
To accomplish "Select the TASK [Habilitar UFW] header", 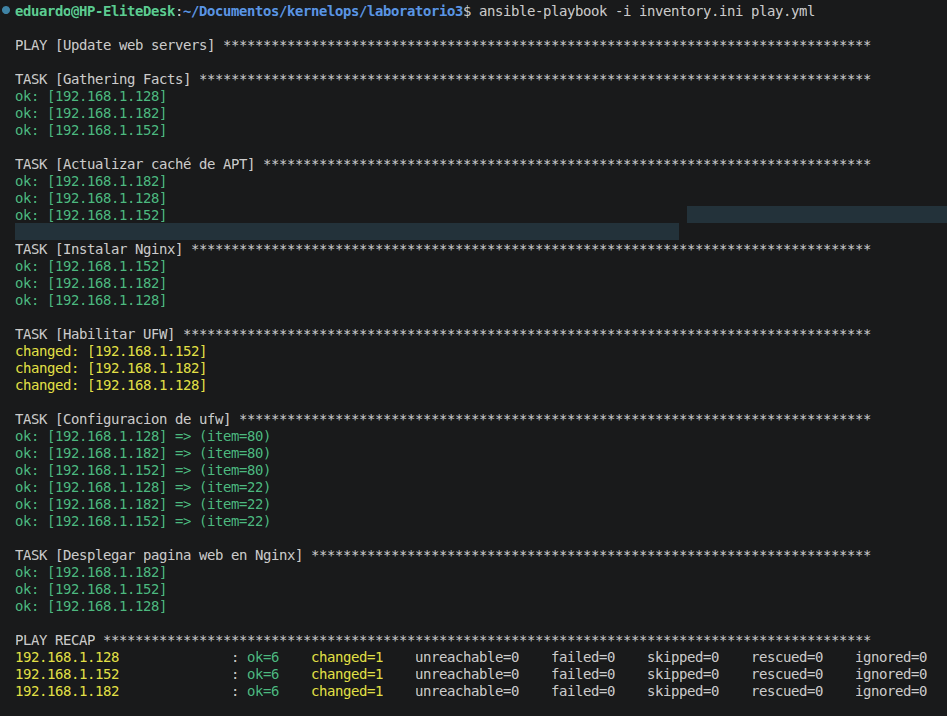I will tap(95, 334).
